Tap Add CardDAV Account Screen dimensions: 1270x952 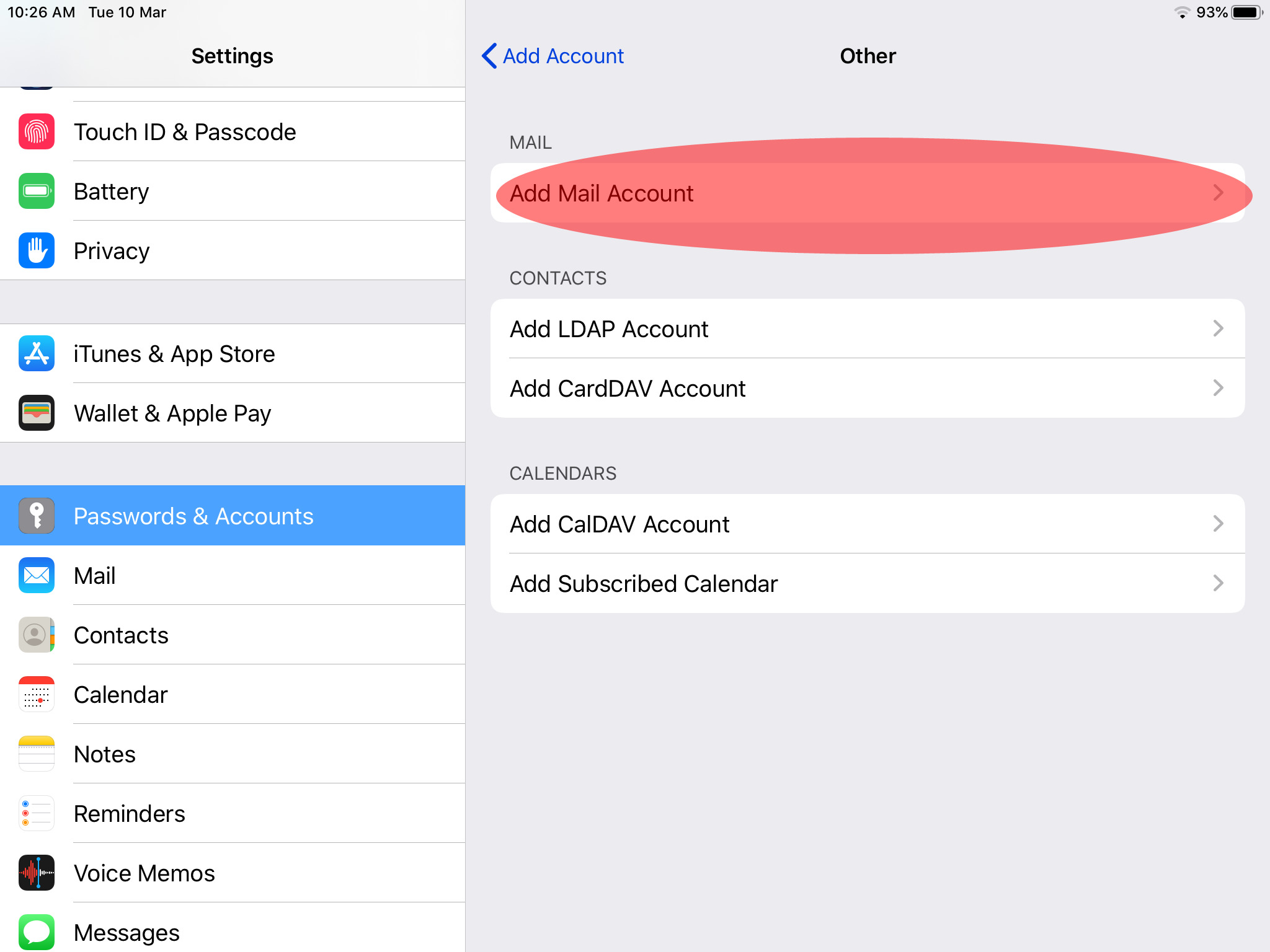tap(868, 388)
